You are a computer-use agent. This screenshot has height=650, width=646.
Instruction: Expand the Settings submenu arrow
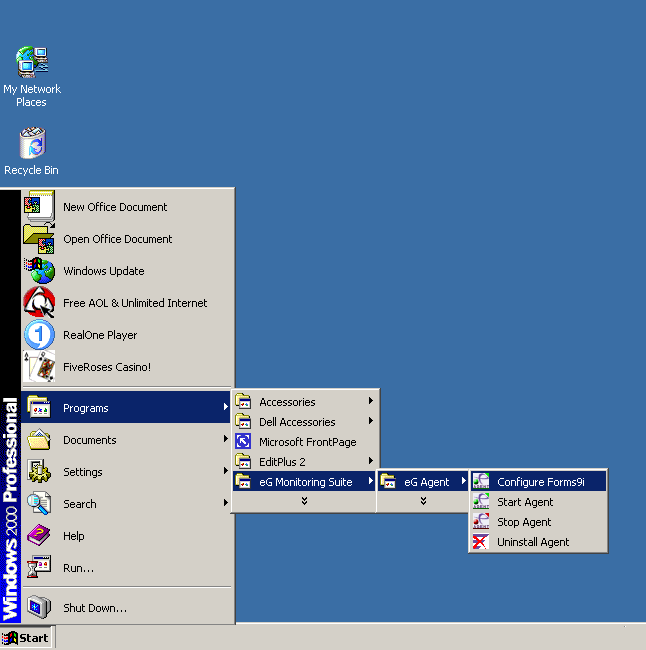tap(226, 471)
